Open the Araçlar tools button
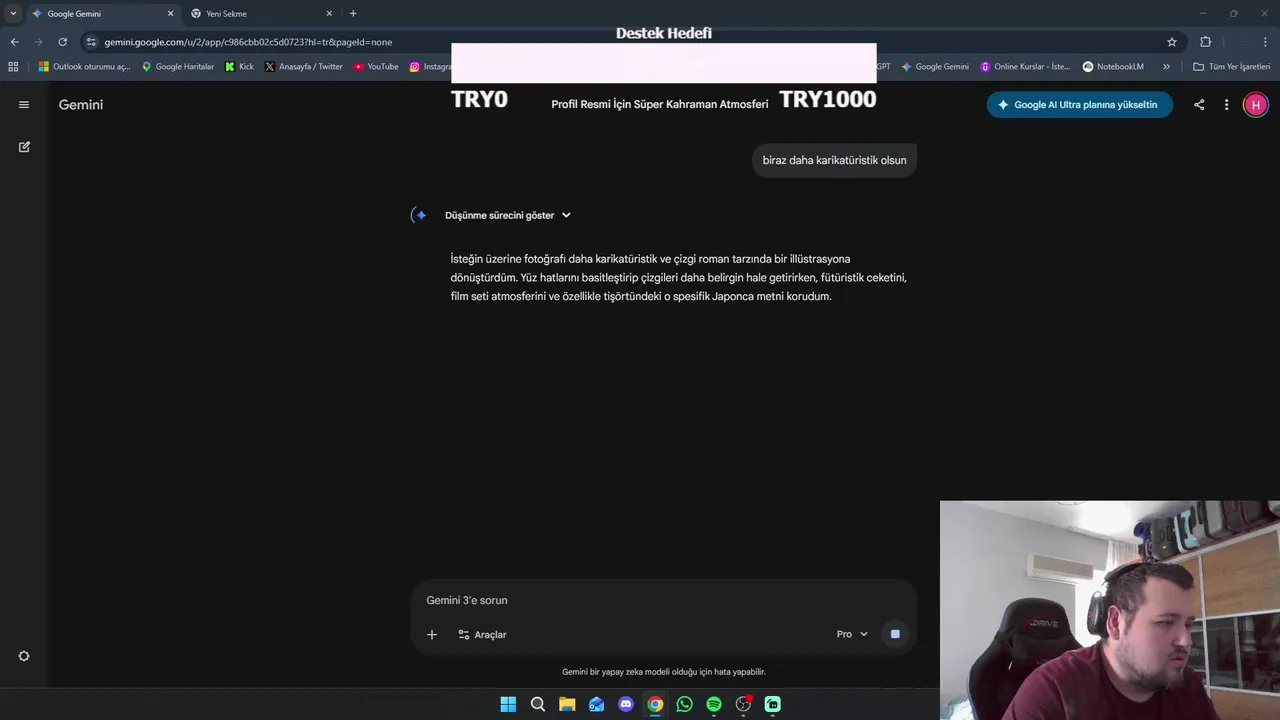Image resolution: width=1280 pixels, height=720 pixels. click(x=482, y=634)
